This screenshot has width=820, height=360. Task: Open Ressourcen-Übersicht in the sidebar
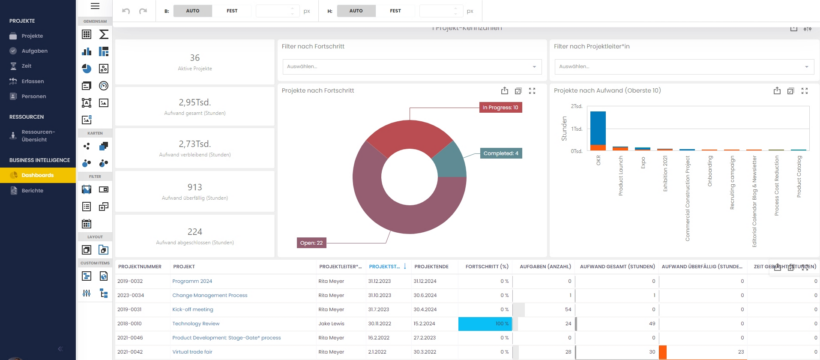38,136
